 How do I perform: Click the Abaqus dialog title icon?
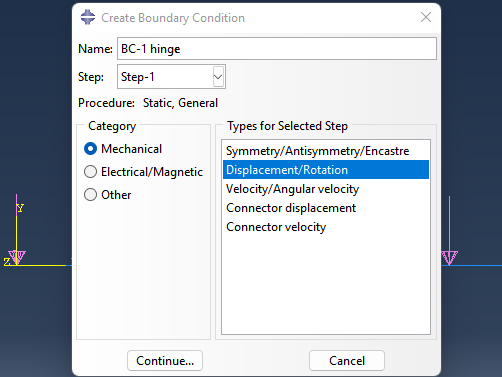88,17
